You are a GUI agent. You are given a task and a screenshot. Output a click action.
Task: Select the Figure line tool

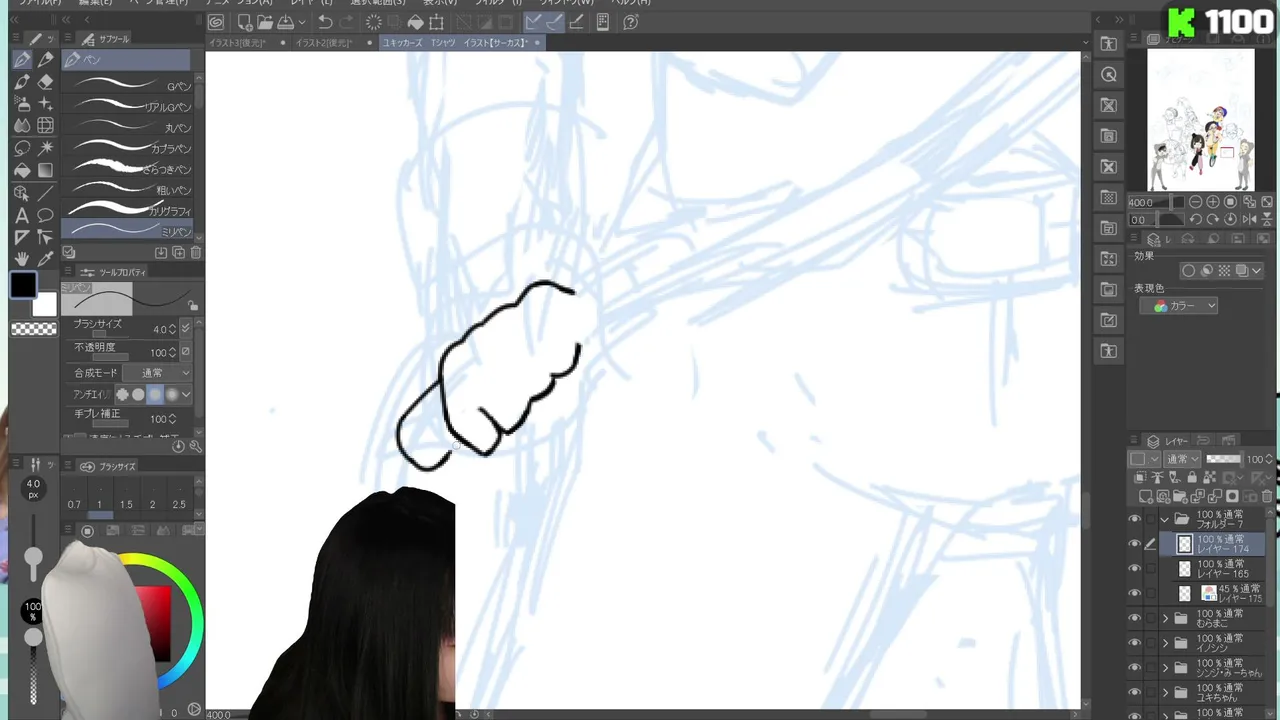[45, 193]
